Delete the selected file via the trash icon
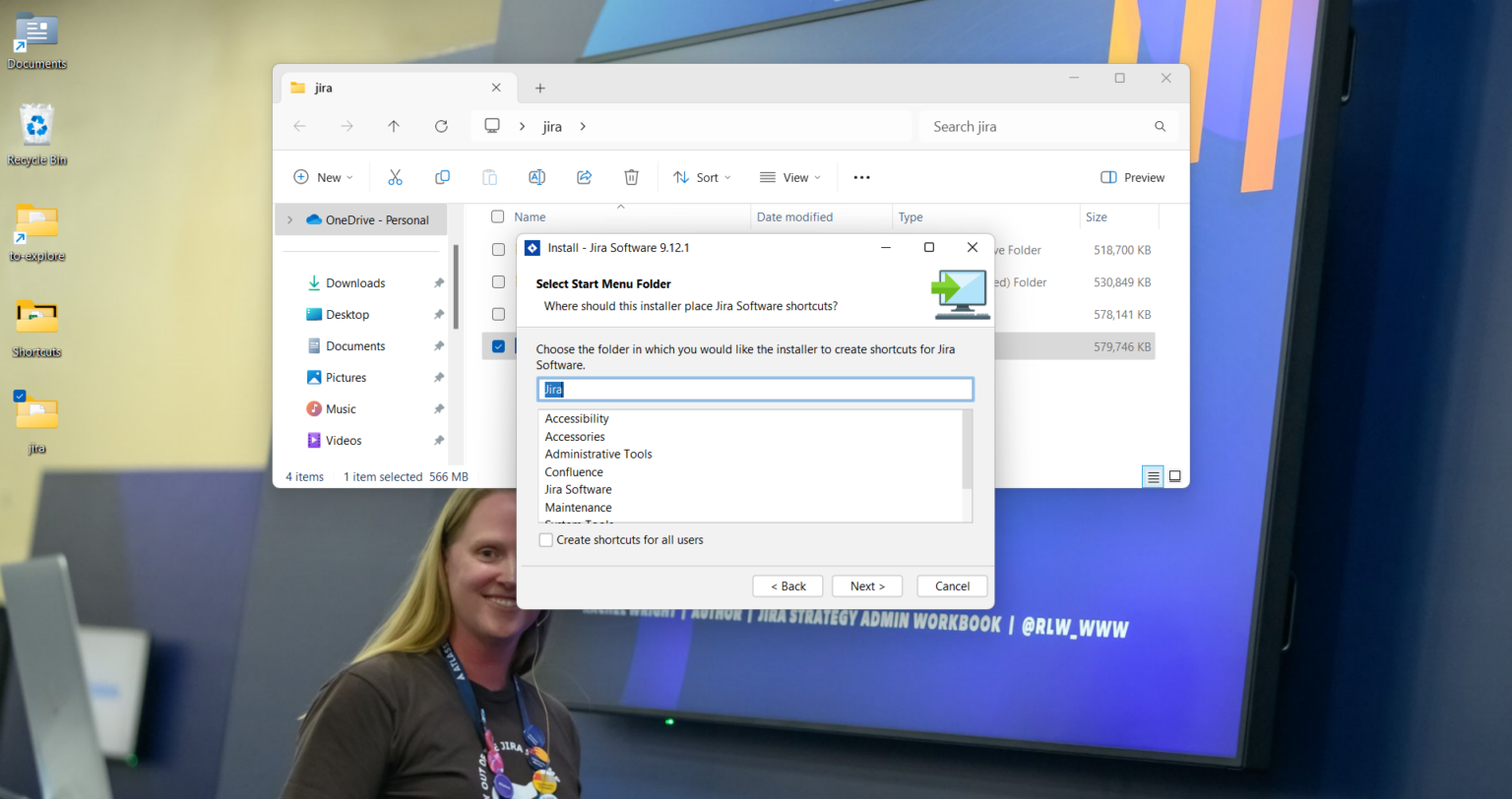 tap(631, 177)
